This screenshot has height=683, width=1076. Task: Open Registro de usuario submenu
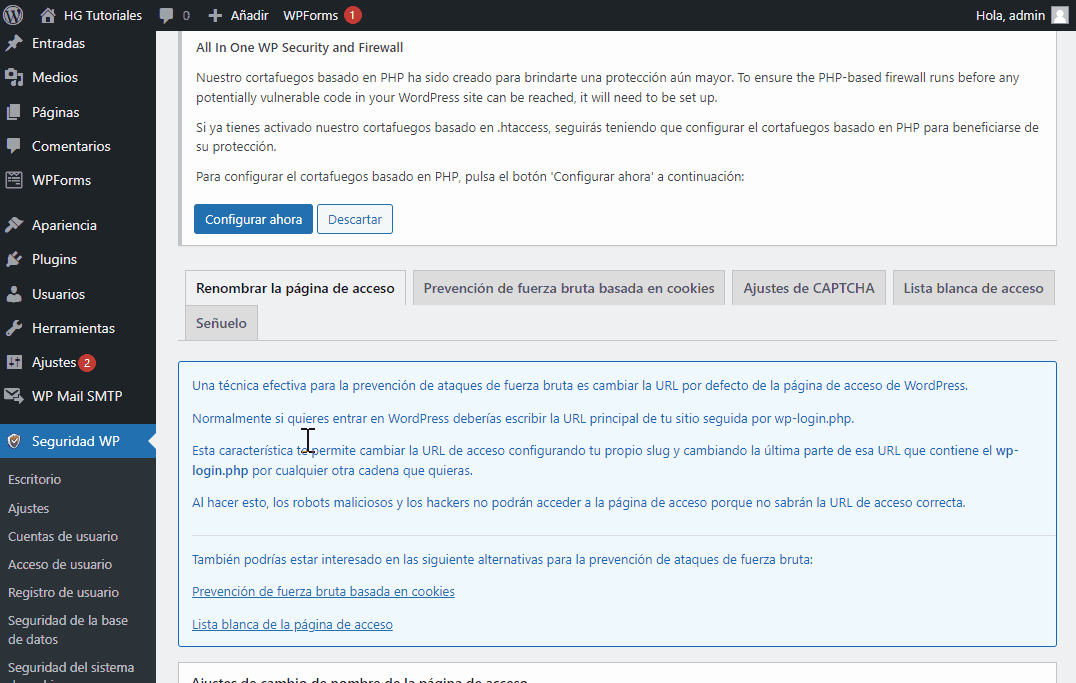click(x=63, y=592)
